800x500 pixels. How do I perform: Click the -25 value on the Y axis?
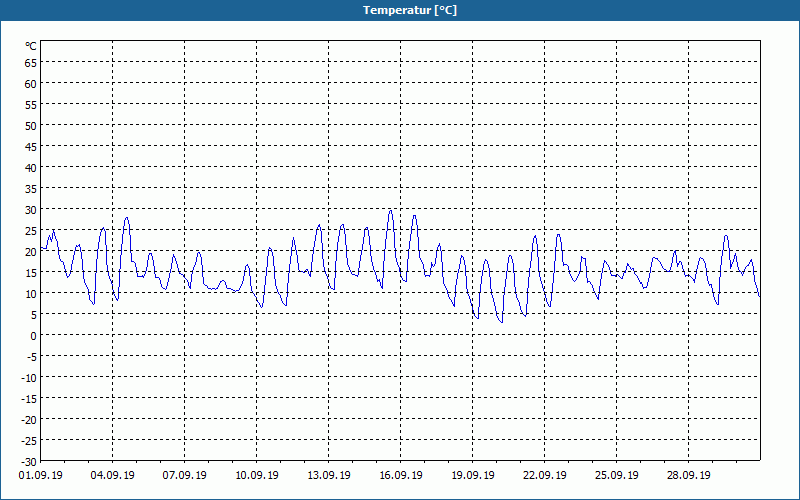pyautogui.click(x=29, y=441)
